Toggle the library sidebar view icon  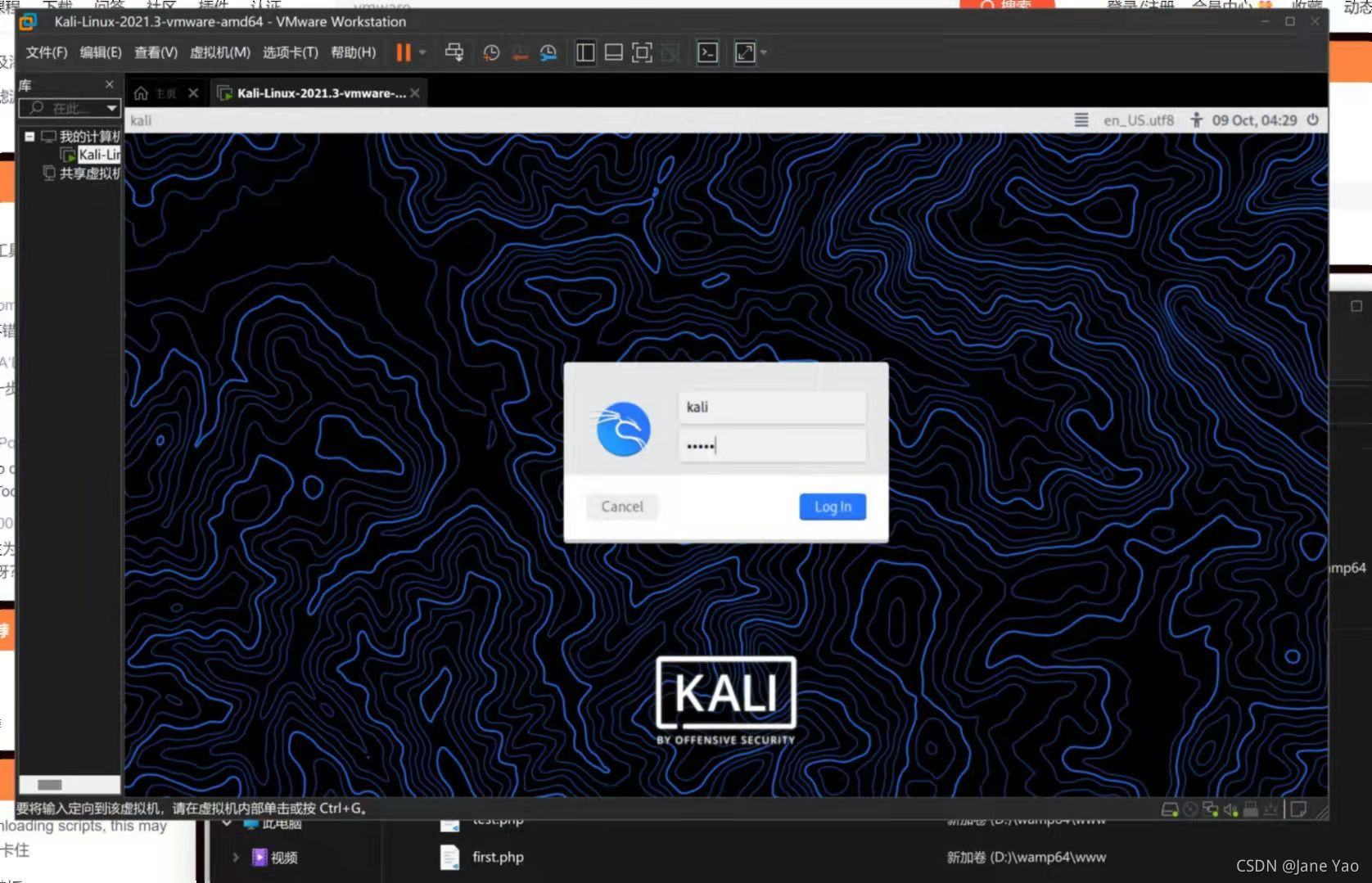coord(585,53)
